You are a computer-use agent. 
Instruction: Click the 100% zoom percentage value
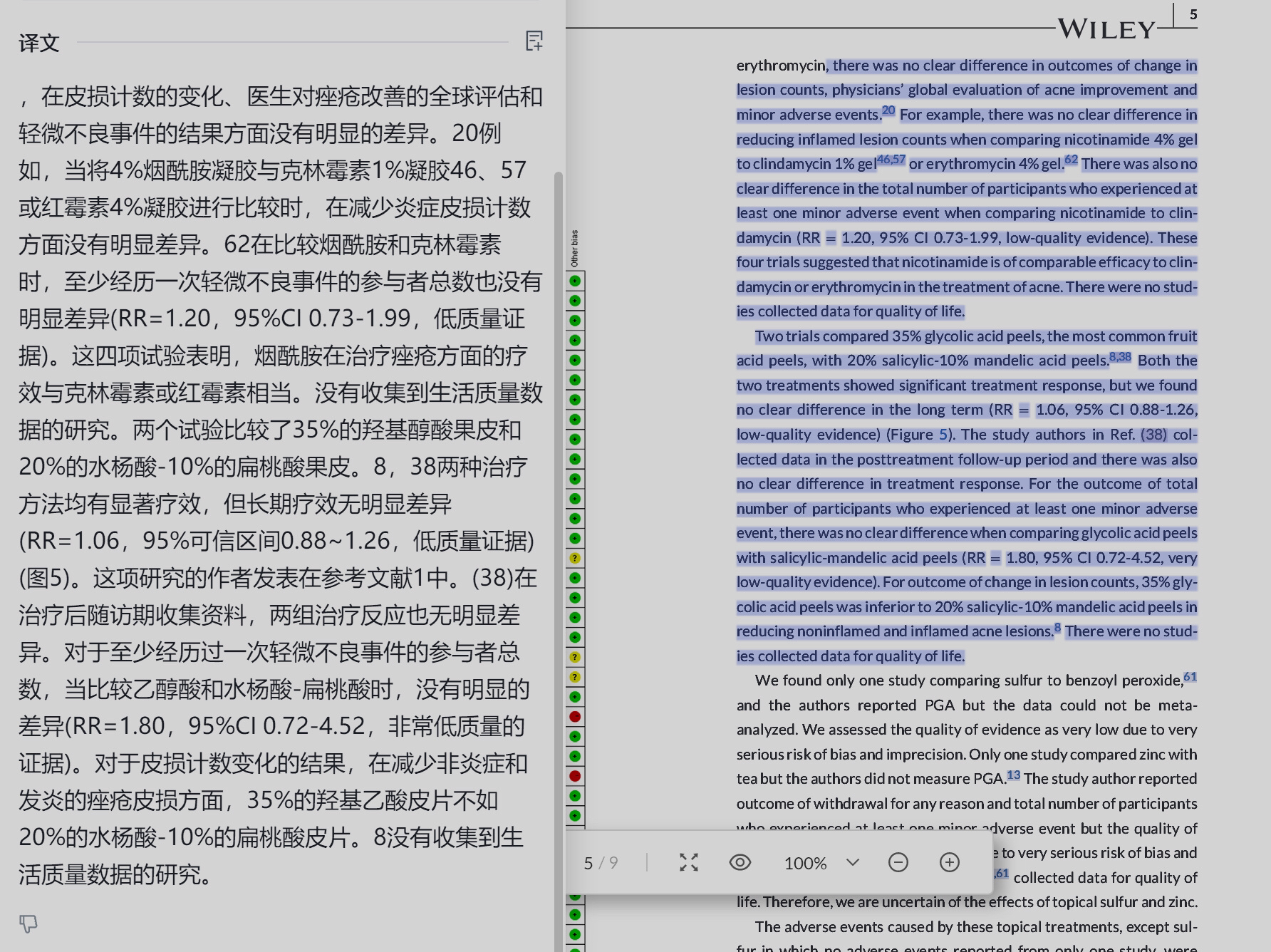[x=805, y=864]
